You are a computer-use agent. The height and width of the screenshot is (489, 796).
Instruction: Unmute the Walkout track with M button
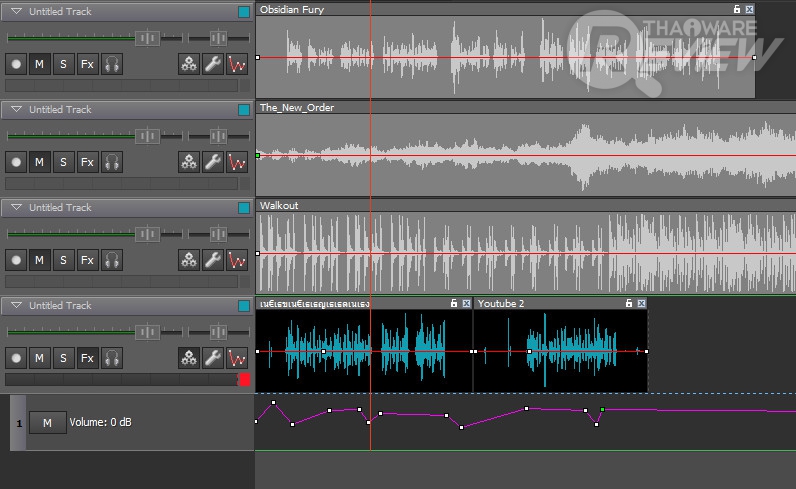pos(40,260)
